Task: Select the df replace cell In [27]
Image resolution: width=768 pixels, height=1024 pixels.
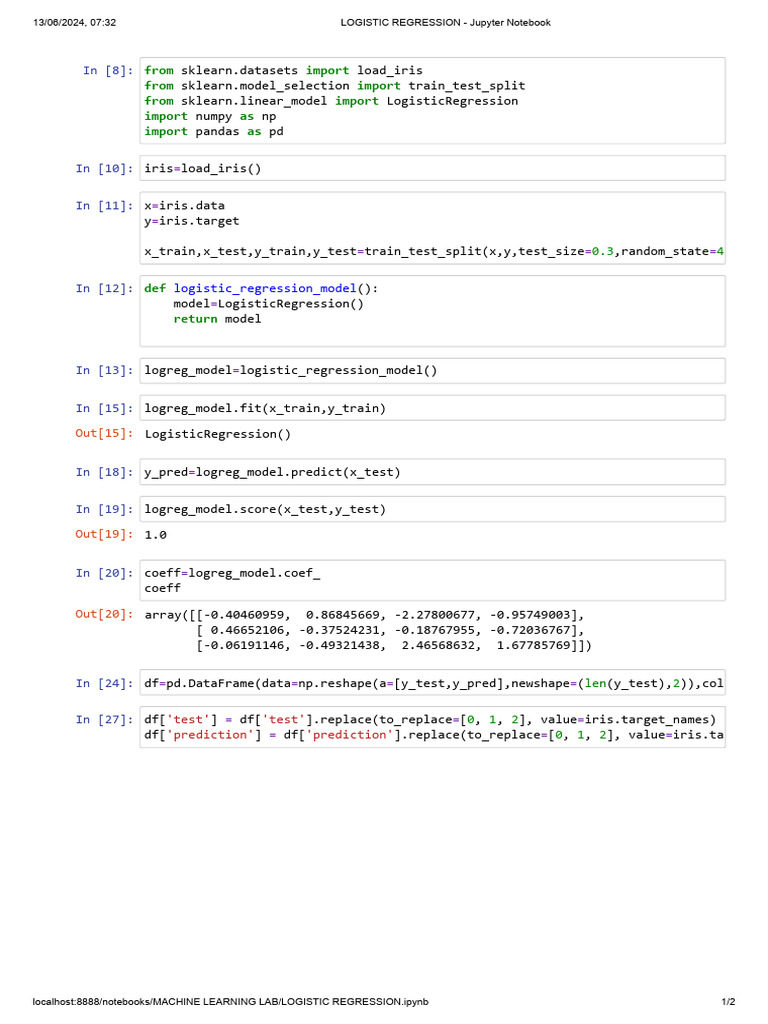Action: 432,727
